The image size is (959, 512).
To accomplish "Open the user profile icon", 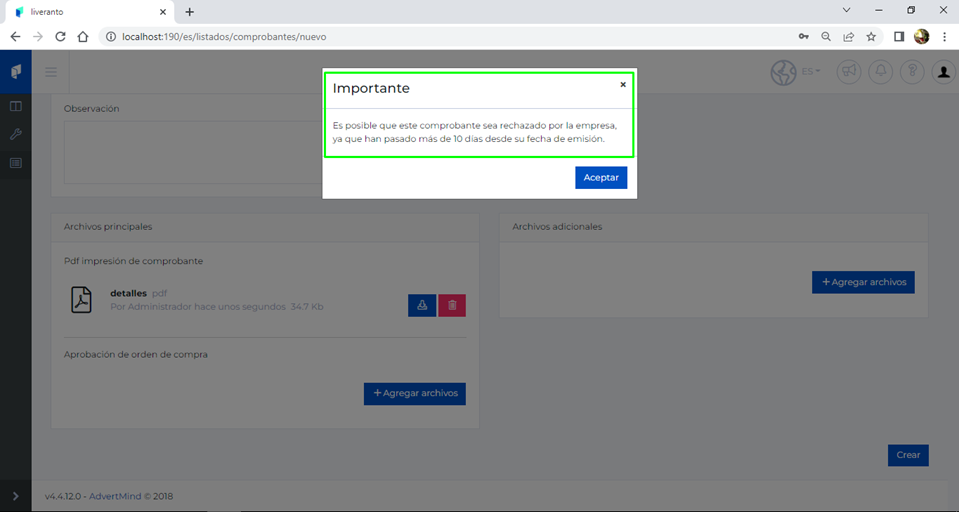I will (942, 72).
